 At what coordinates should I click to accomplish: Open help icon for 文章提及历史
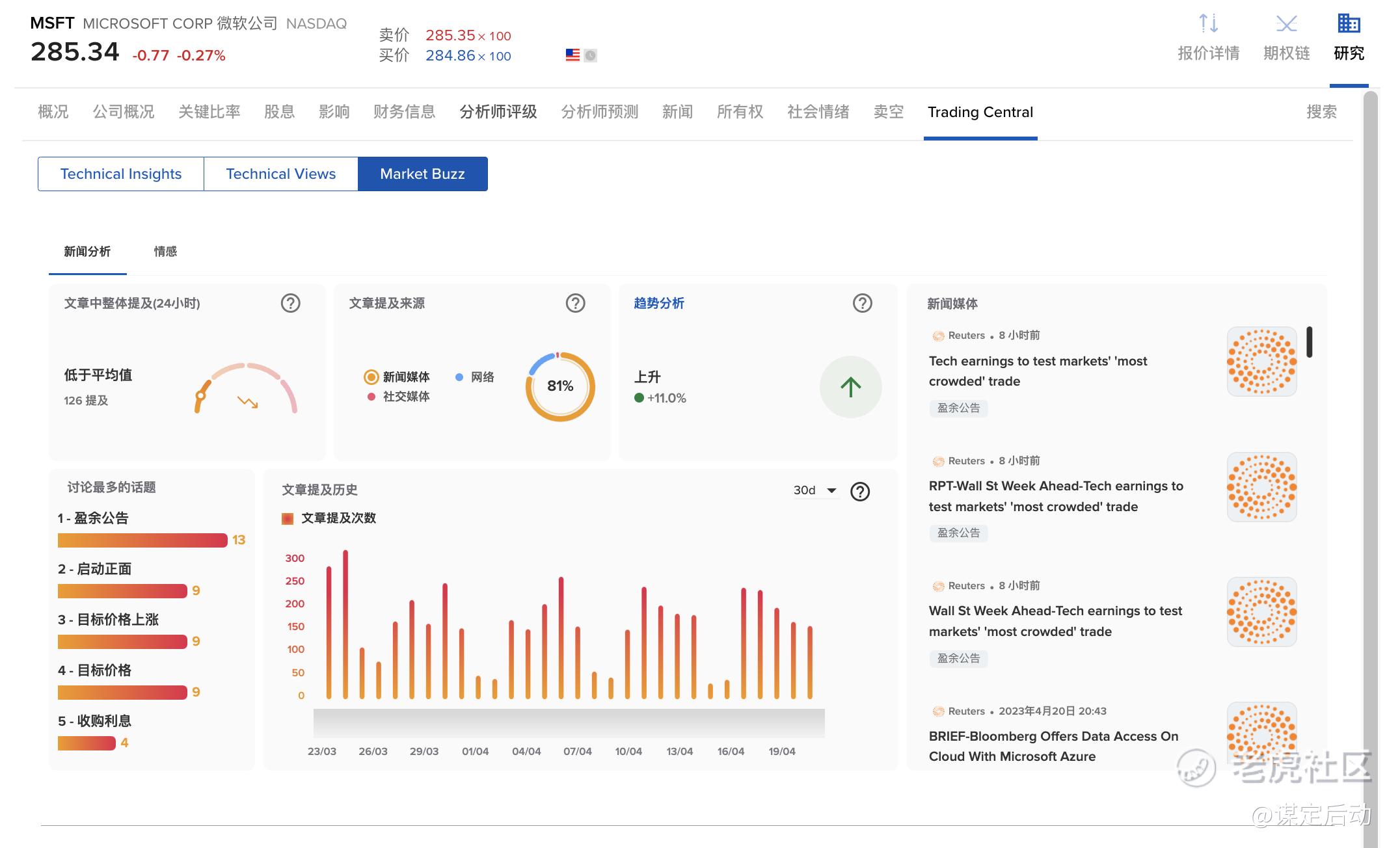860,492
